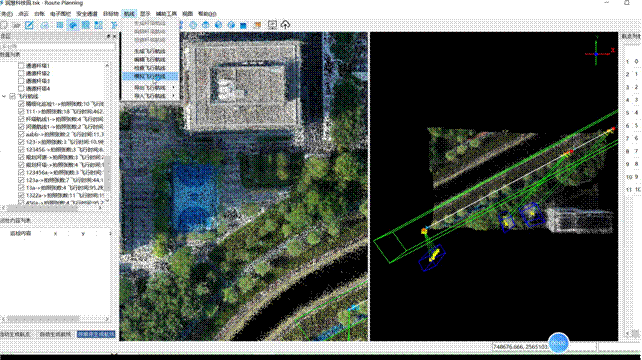Click the pencil edit icon in the toolbar
Screen dimensions: 642x360
pyautogui.click(x=29, y=25)
